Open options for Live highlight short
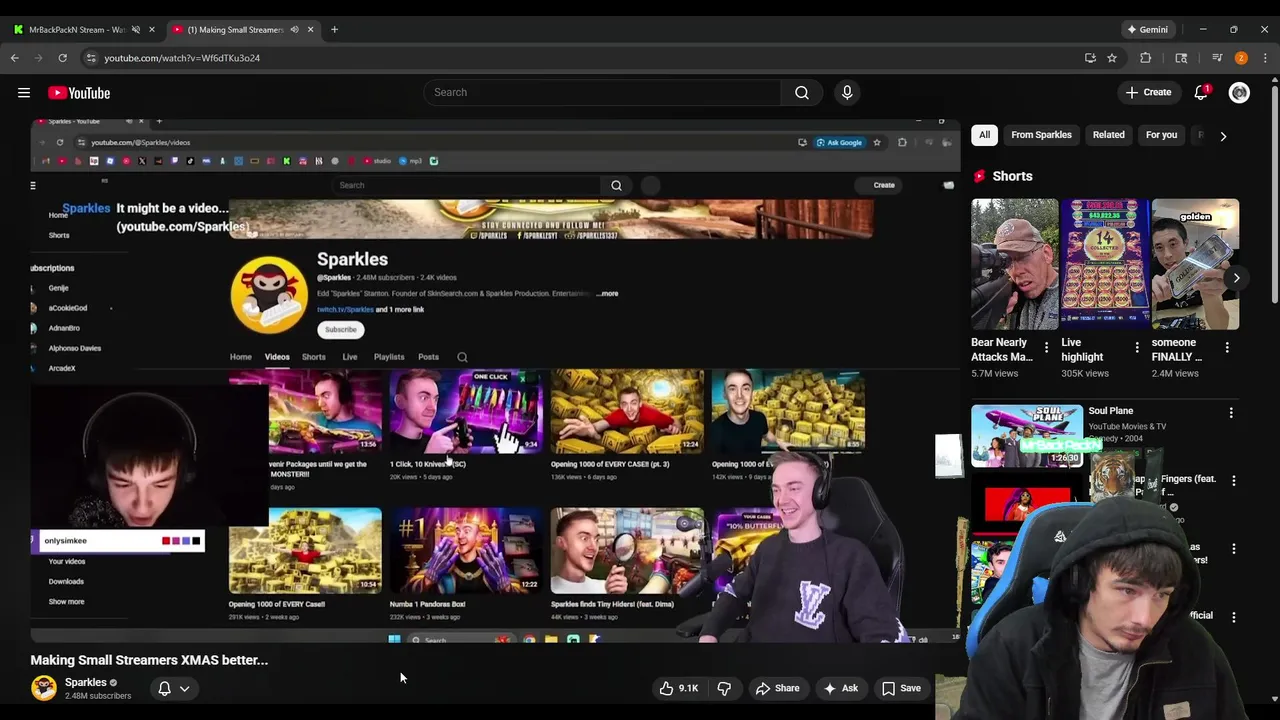Screen dimensions: 1280x720 pos(1137,348)
